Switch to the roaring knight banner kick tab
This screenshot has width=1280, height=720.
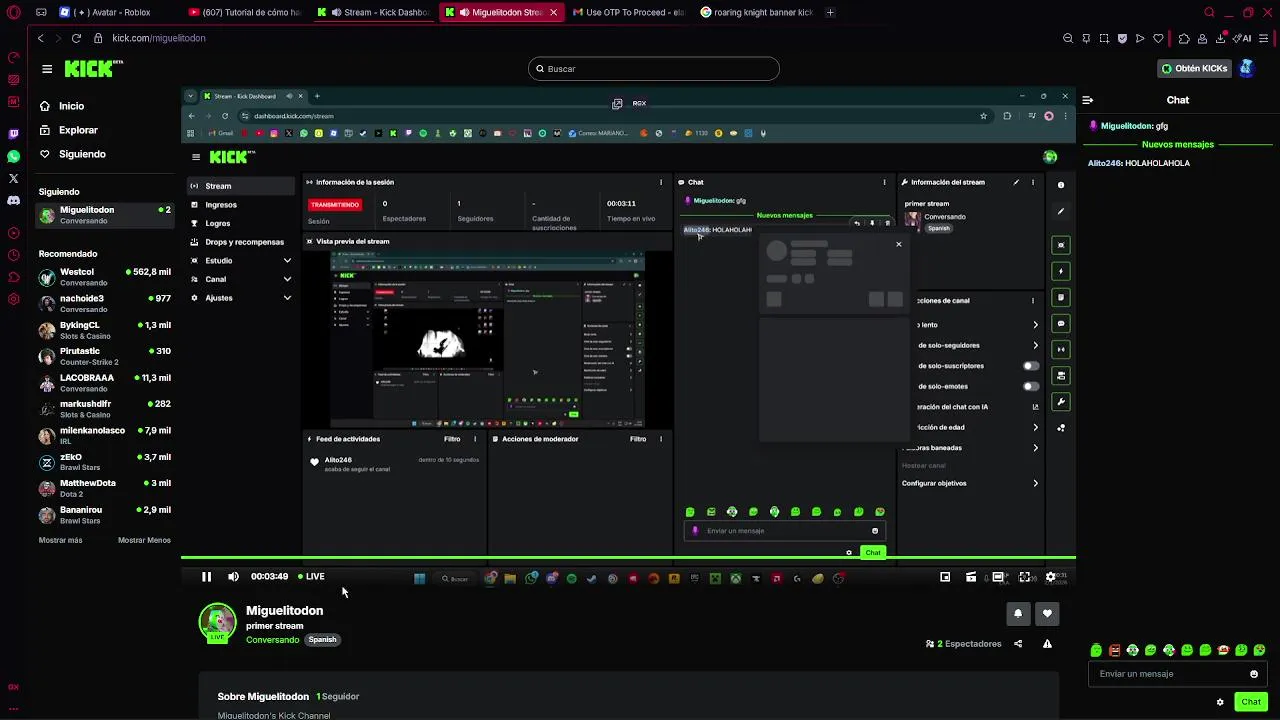coord(758,13)
